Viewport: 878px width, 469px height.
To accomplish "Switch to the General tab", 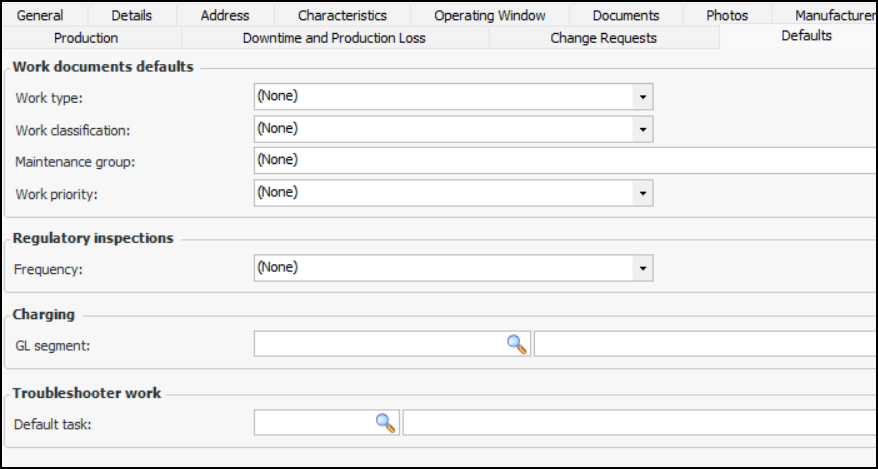I will tap(41, 15).
